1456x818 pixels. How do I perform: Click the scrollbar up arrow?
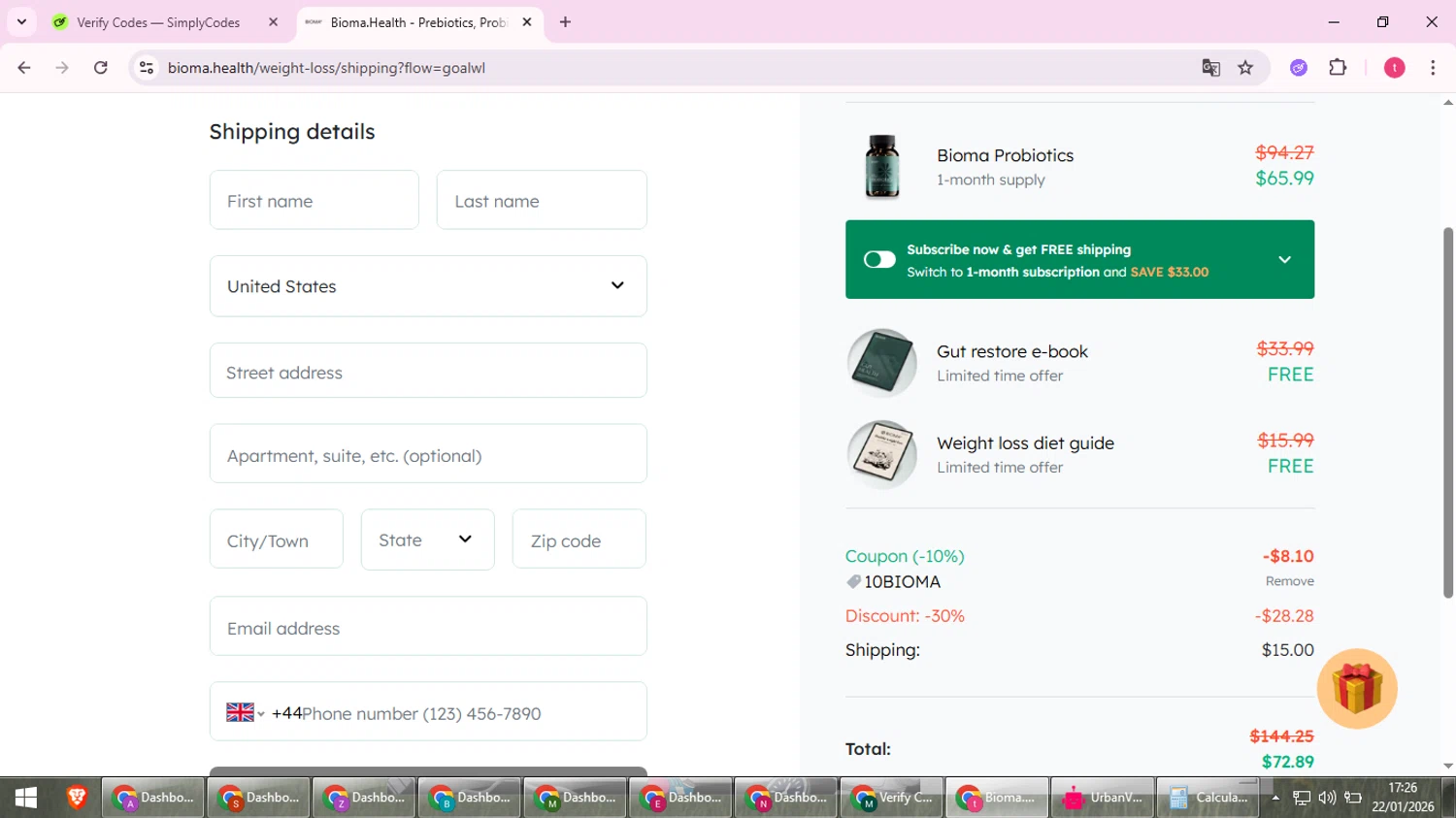point(1448,102)
